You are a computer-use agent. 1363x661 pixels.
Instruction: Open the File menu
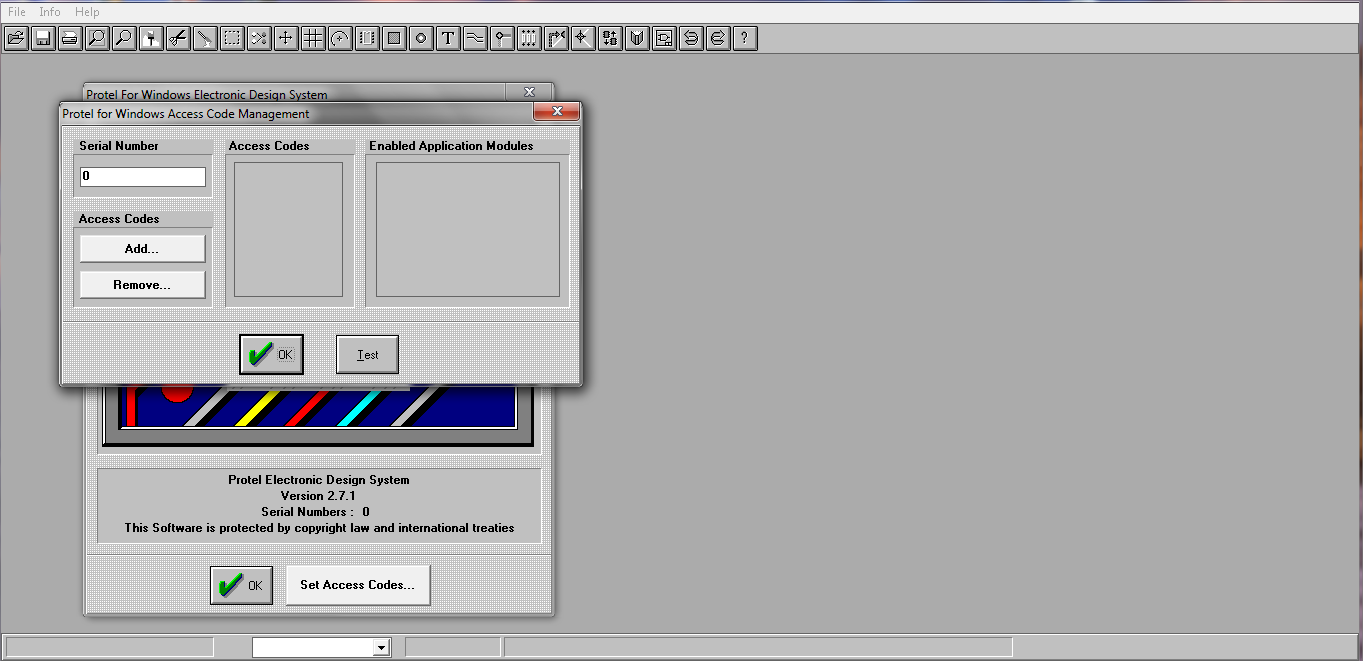pos(17,12)
